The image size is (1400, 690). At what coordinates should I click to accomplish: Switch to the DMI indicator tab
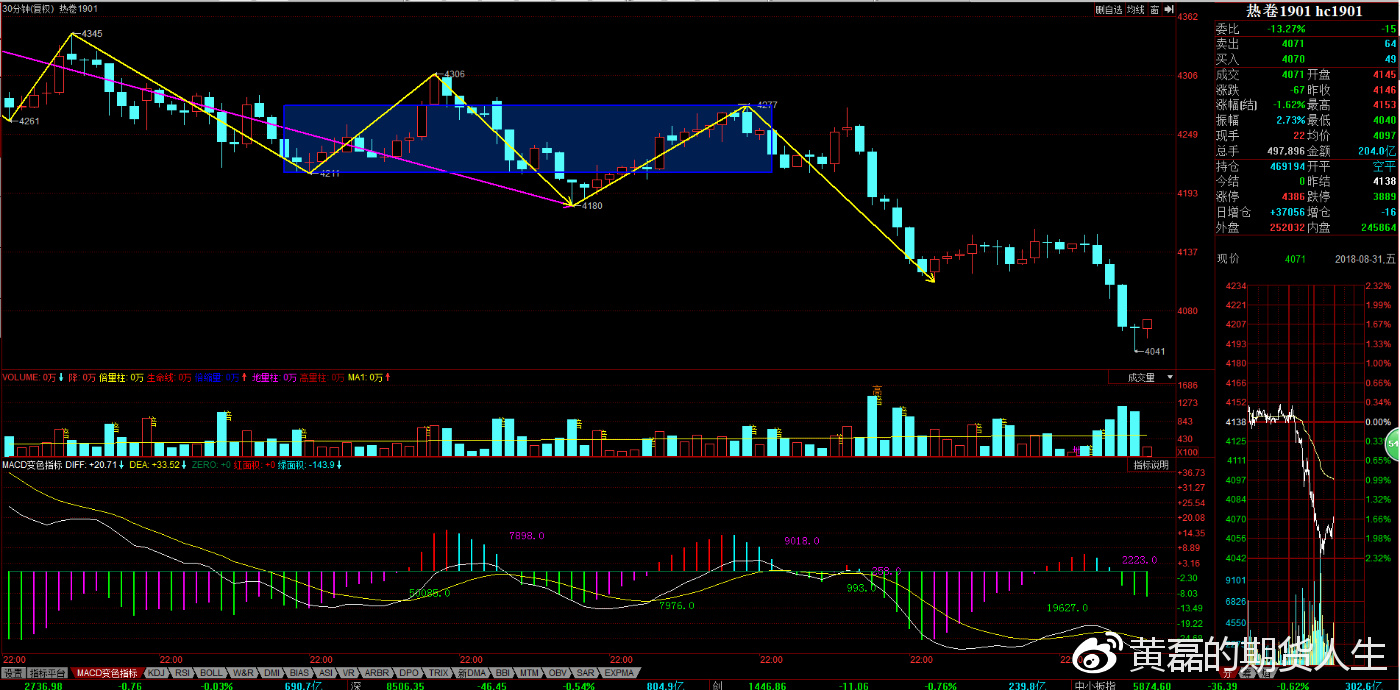coord(272,673)
